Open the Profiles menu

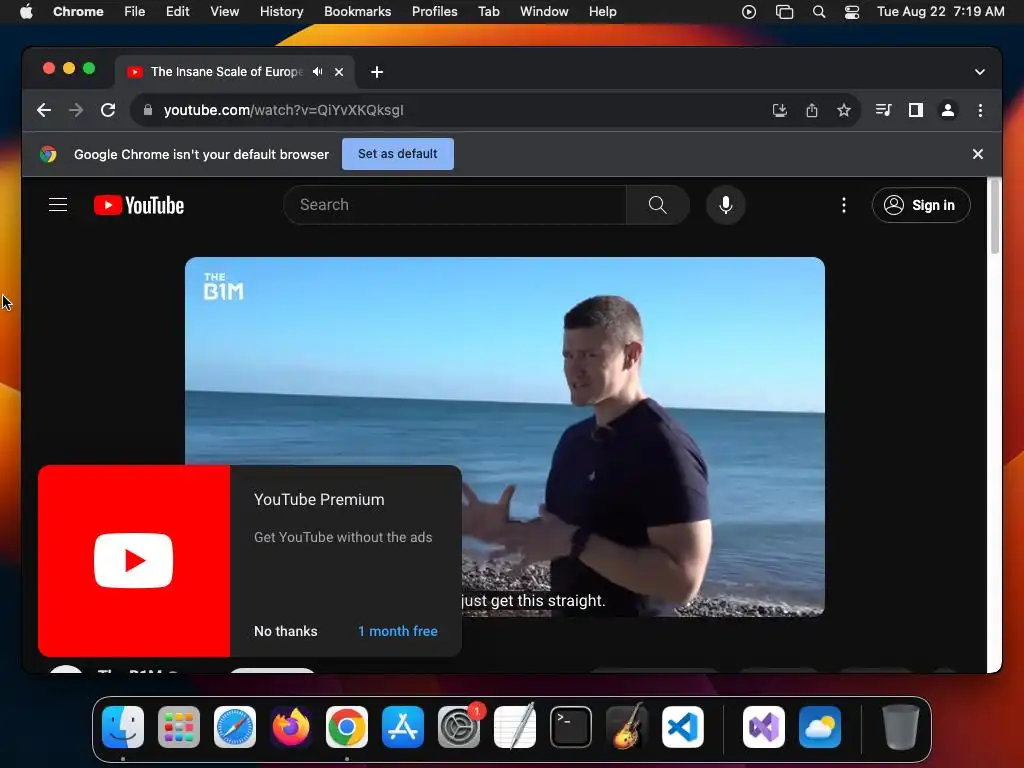(434, 12)
